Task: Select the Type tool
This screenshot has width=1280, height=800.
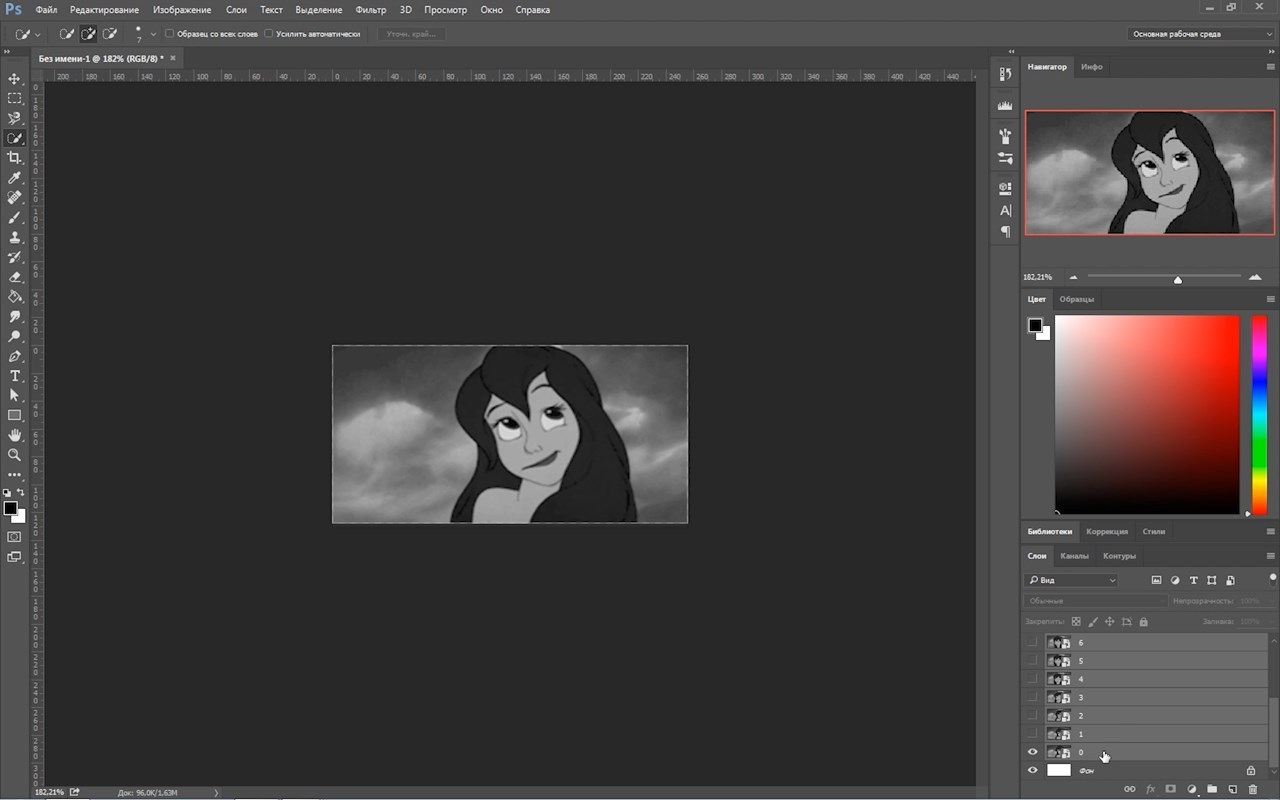Action: (14, 376)
